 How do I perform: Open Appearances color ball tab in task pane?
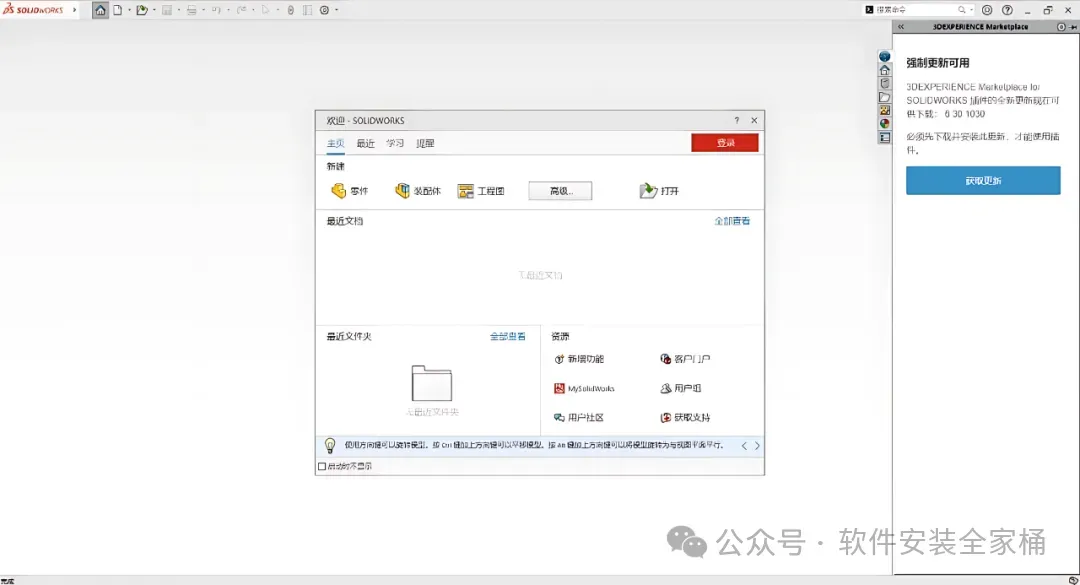884,124
